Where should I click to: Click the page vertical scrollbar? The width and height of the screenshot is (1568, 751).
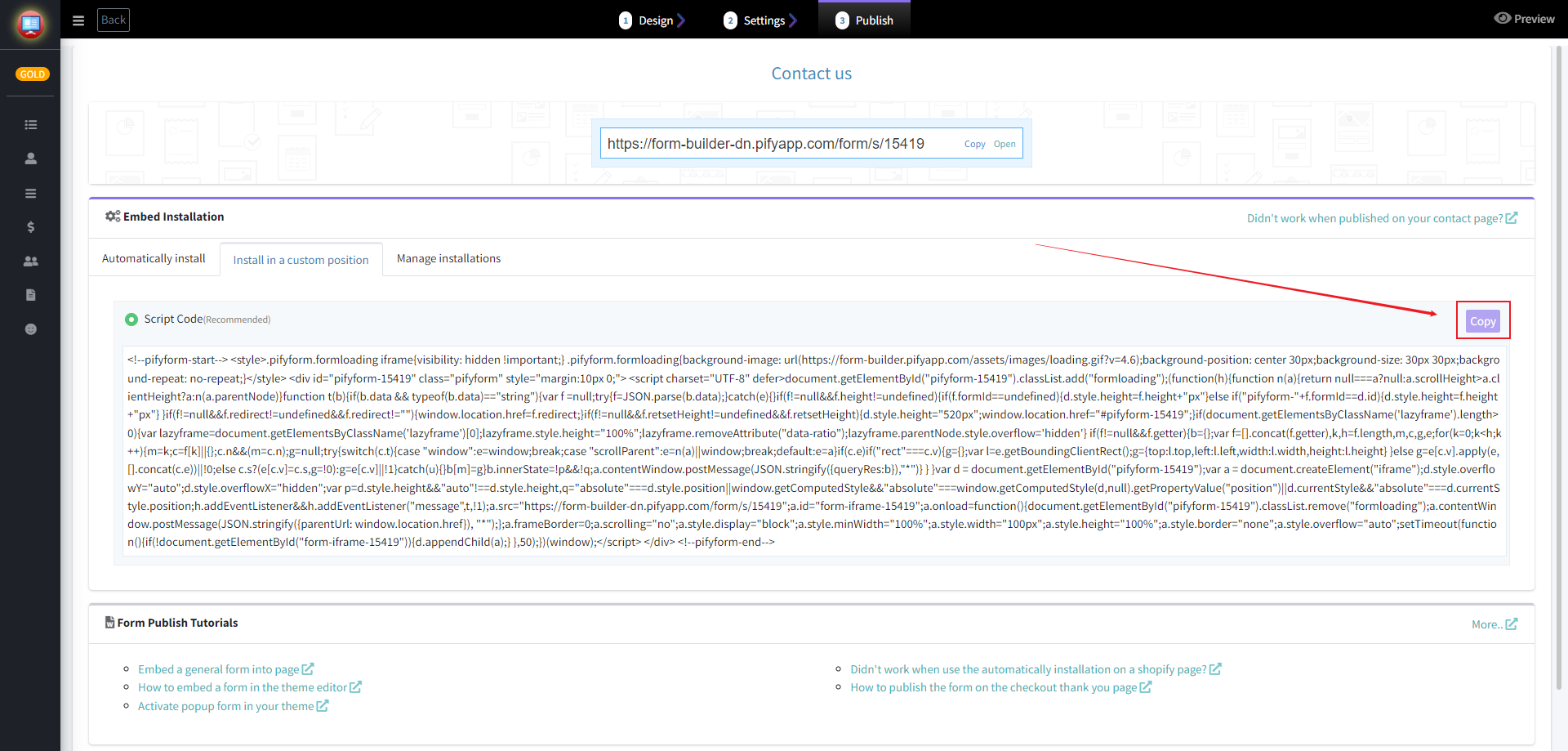[x=1558, y=368]
